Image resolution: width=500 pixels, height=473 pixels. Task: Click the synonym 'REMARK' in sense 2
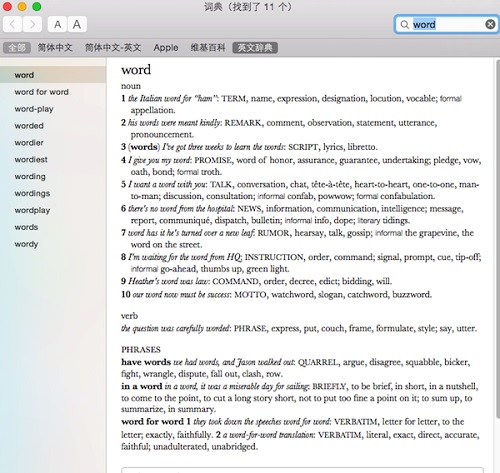[244, 123]
